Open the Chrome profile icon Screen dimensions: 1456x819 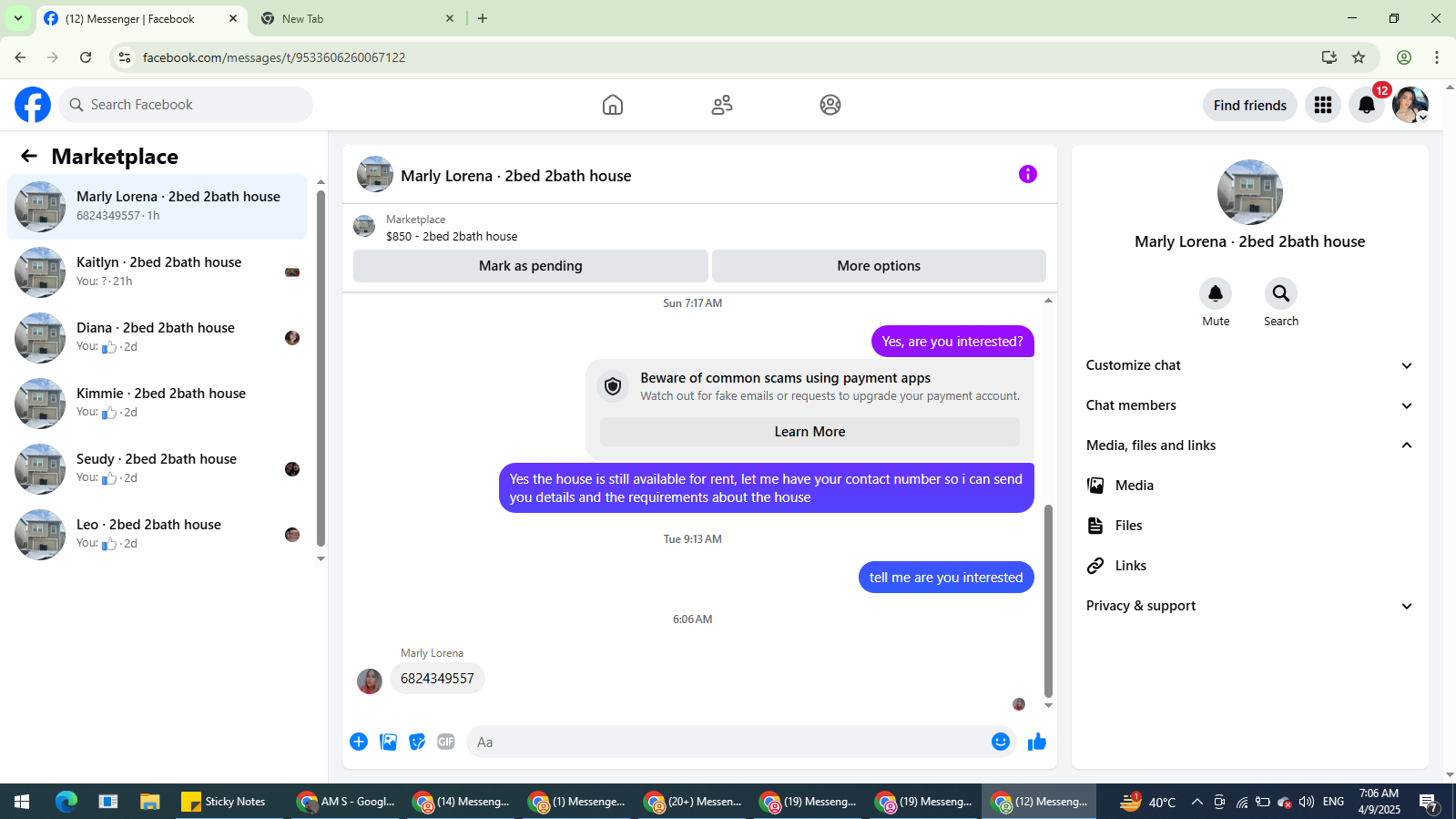pyautogui.click(x=1404, y=57)
